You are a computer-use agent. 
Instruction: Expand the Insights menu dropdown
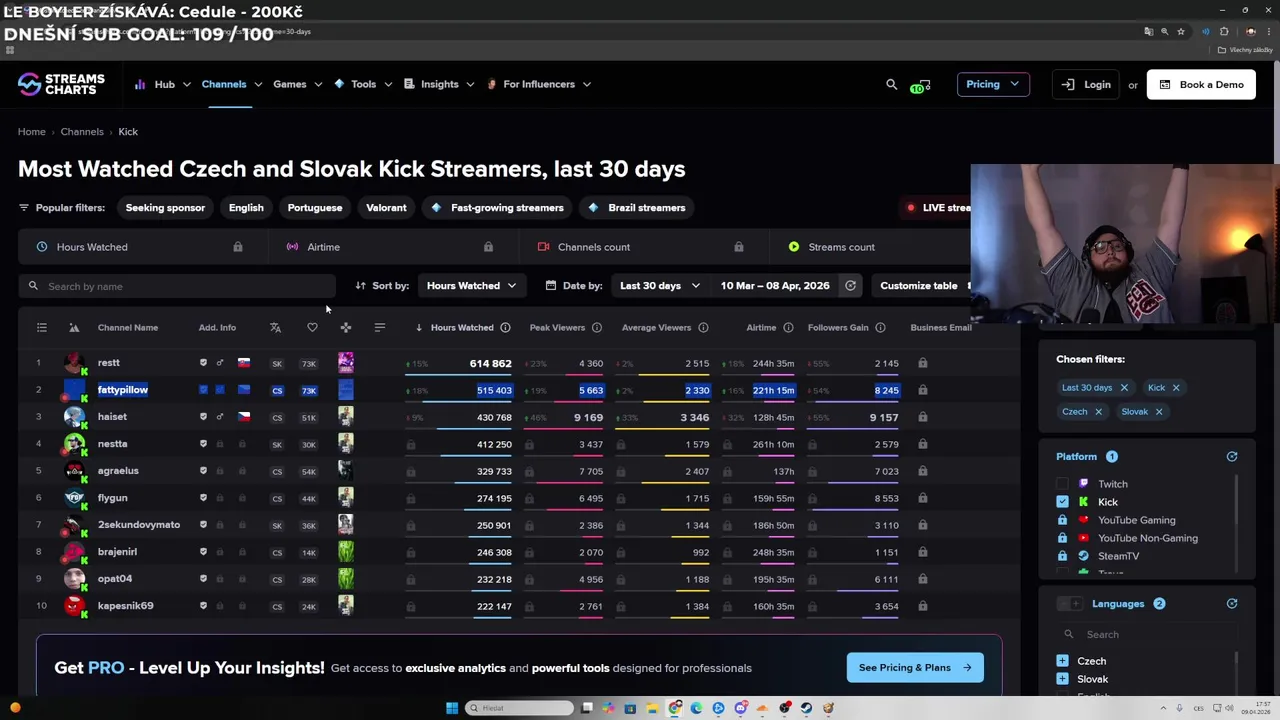tap(439, 85)
